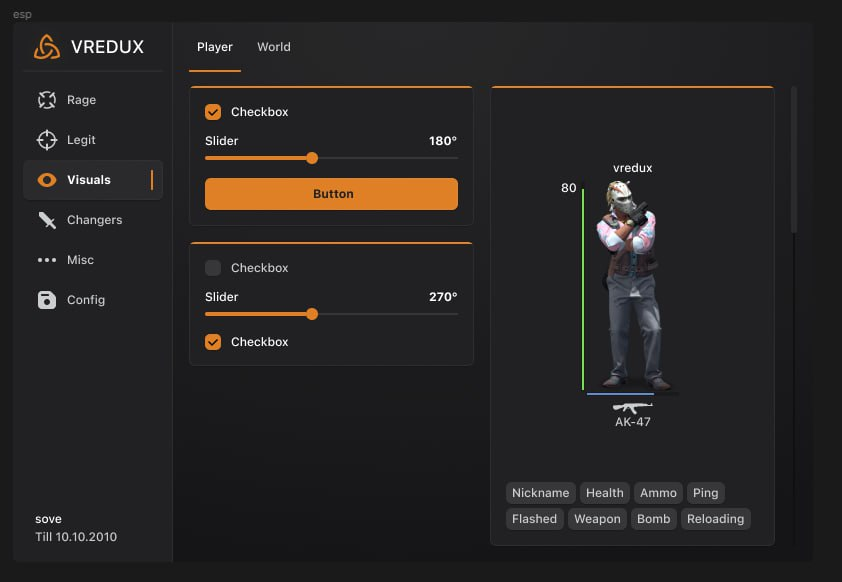The height and width of the screenshot is (582, 842).
Task: Click the Visuals eye icon
Action: pyautogui.click(x=47, y=180)
